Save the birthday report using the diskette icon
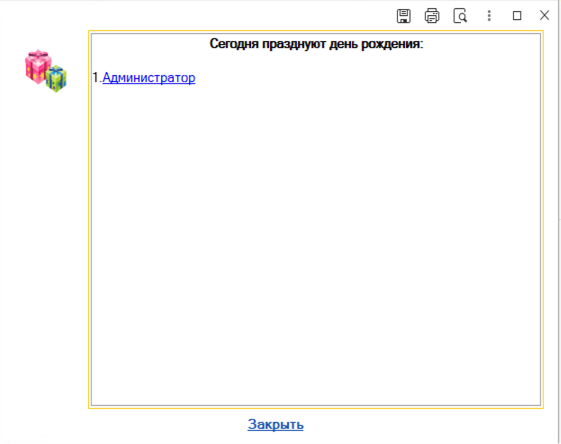561x444 pixels. click(404, 16)
